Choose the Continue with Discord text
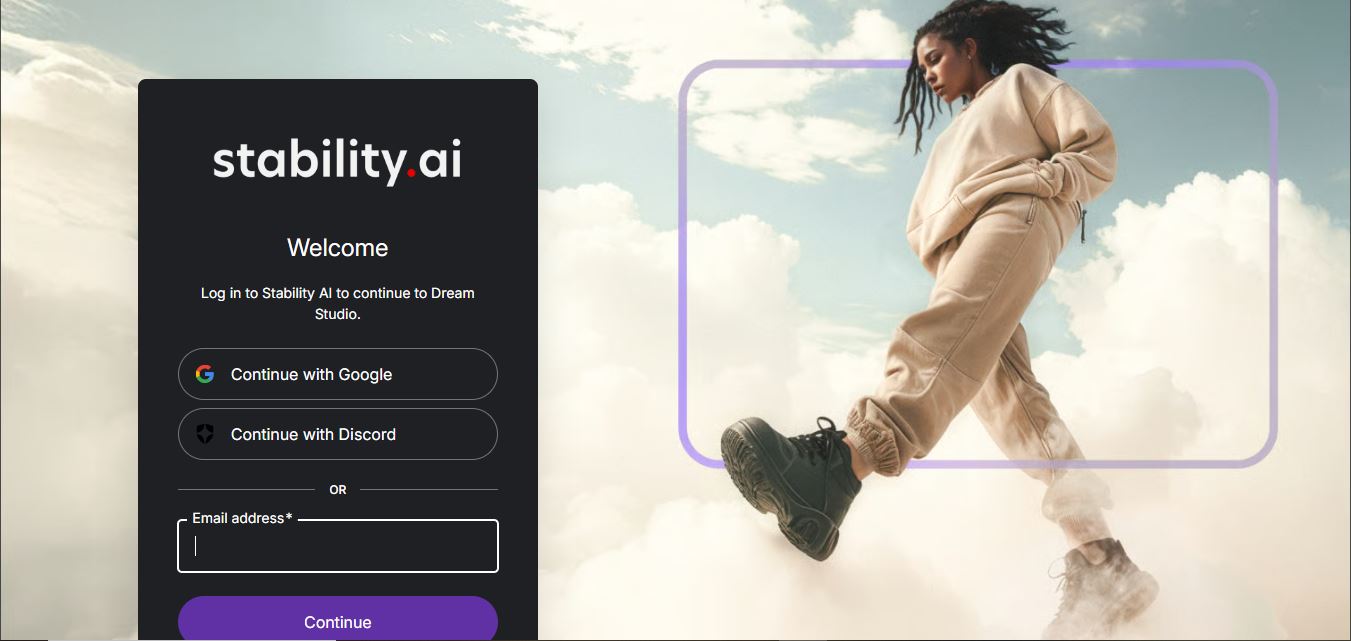 click(313, 434)
